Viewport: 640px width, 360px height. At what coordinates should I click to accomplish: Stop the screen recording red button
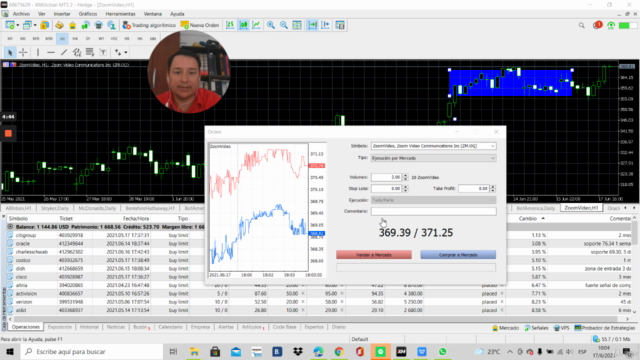click(8, 133)
